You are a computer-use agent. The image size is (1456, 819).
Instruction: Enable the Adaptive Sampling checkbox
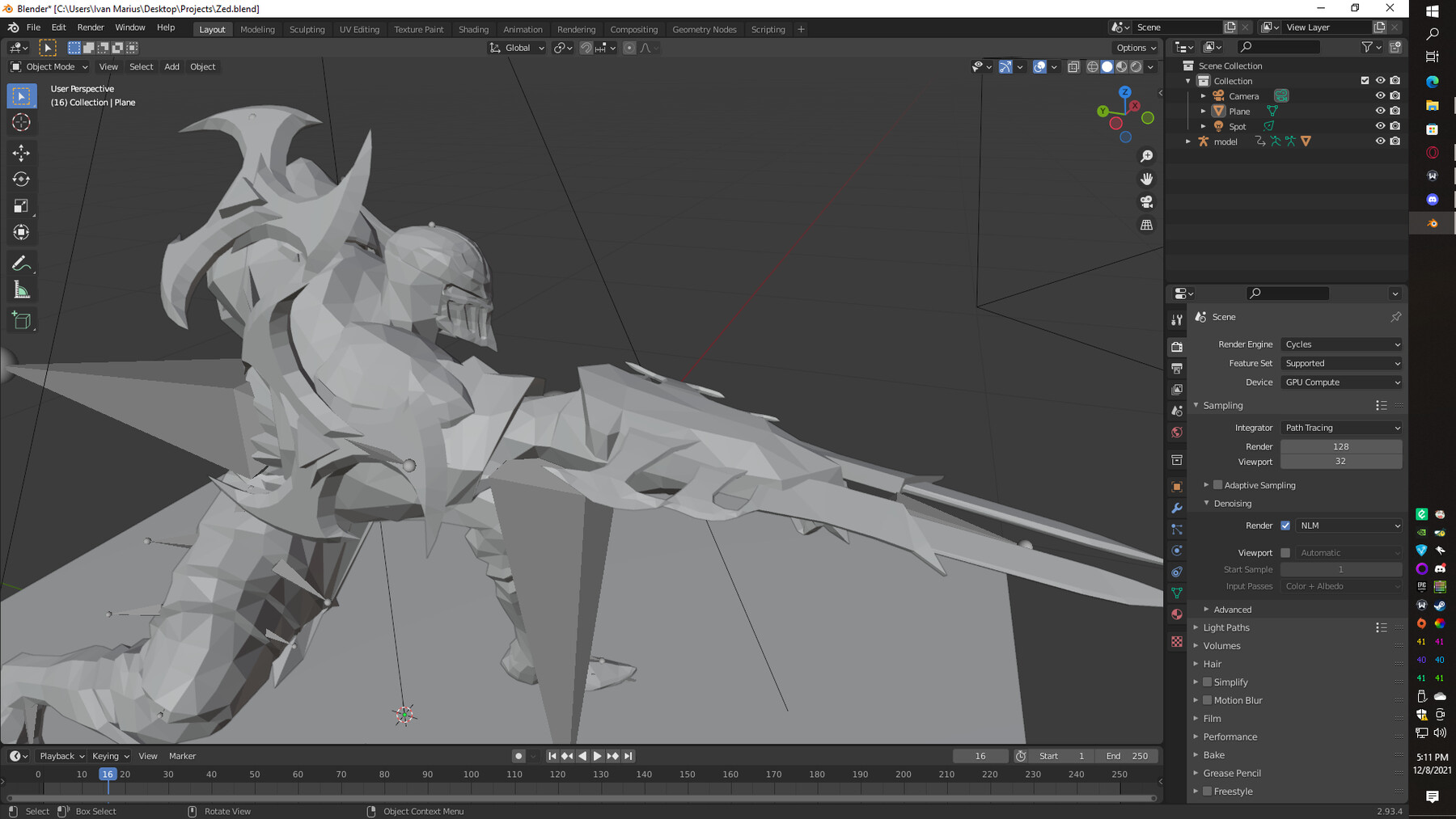pyautogui.click(x=1217, y=485)
